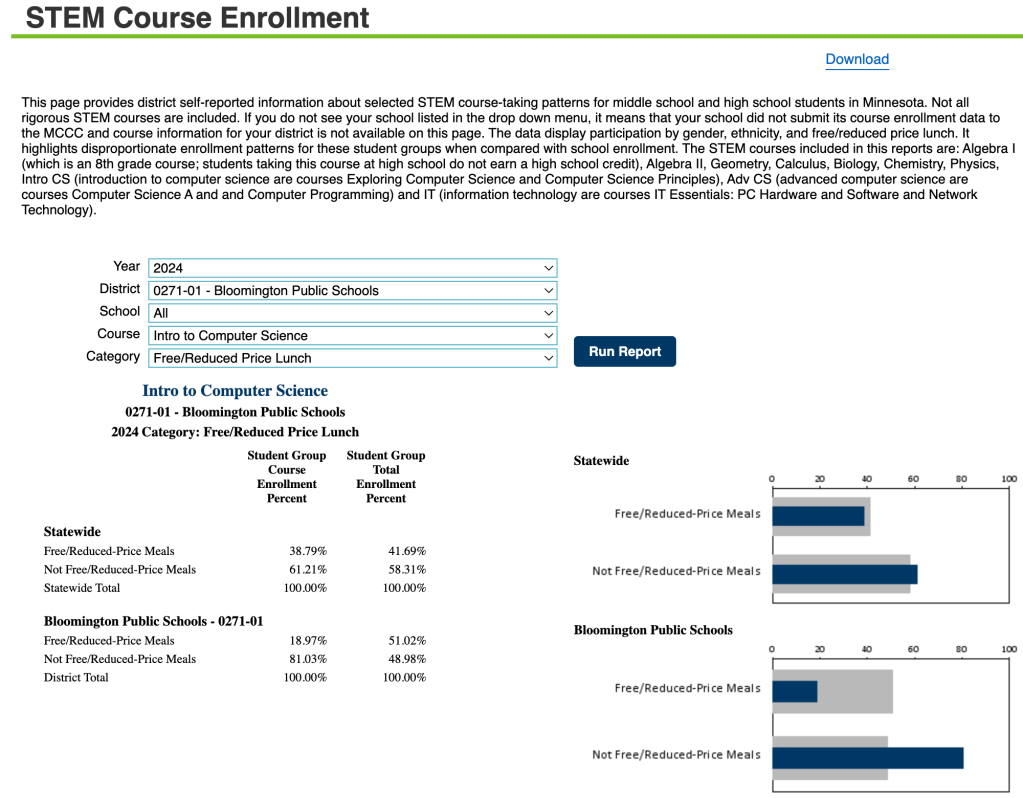Click Statewide Free/Reduced-Price Meals blue bar

click(x=818, y=516)
